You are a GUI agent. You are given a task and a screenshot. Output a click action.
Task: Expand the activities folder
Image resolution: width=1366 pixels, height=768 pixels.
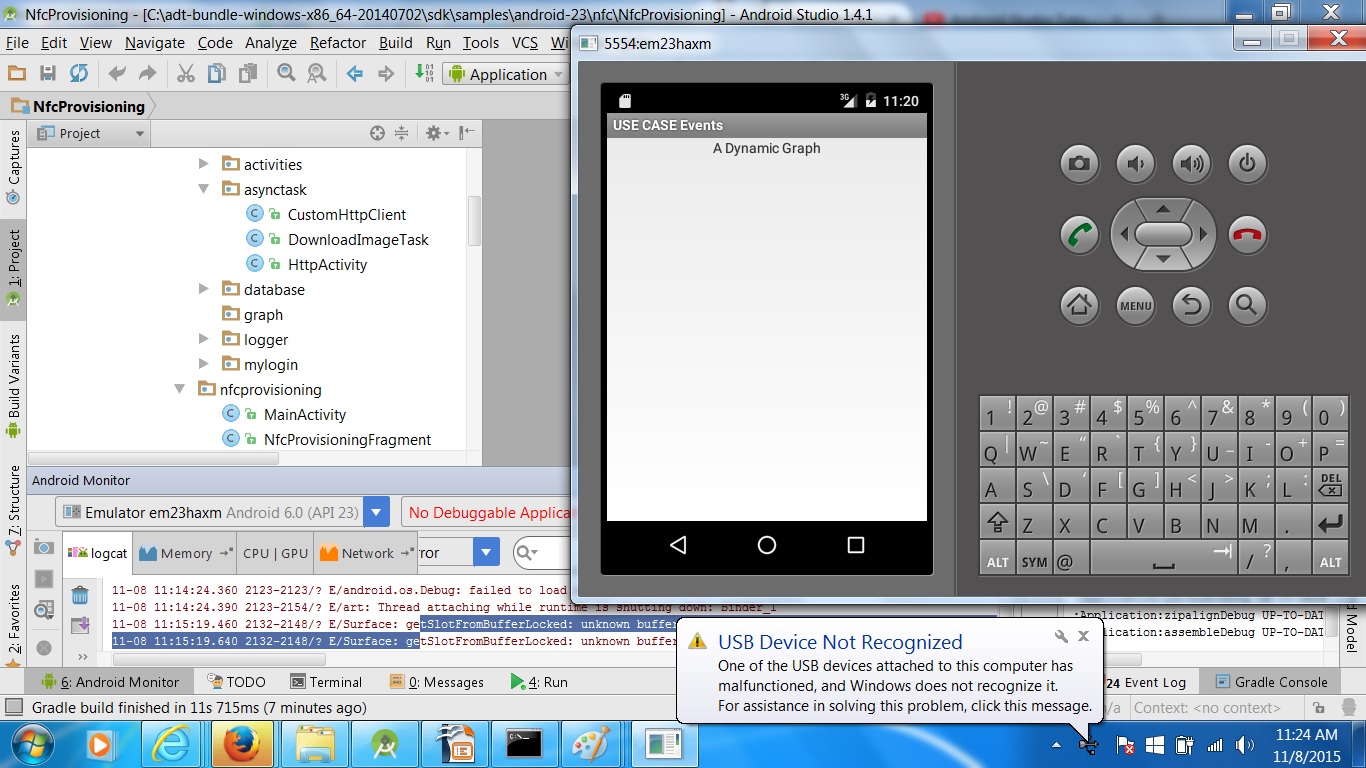click(x=204, y=164)
